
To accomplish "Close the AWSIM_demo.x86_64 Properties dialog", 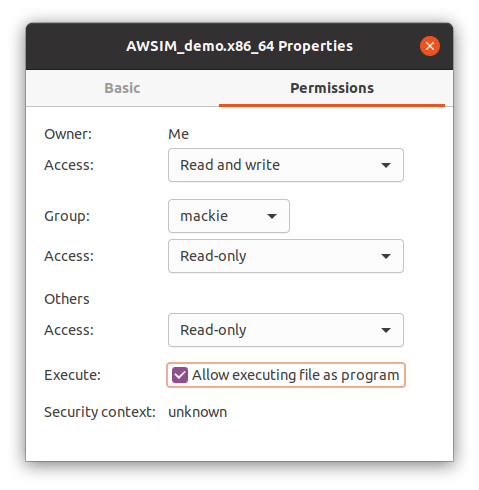I will click(430, 46).
